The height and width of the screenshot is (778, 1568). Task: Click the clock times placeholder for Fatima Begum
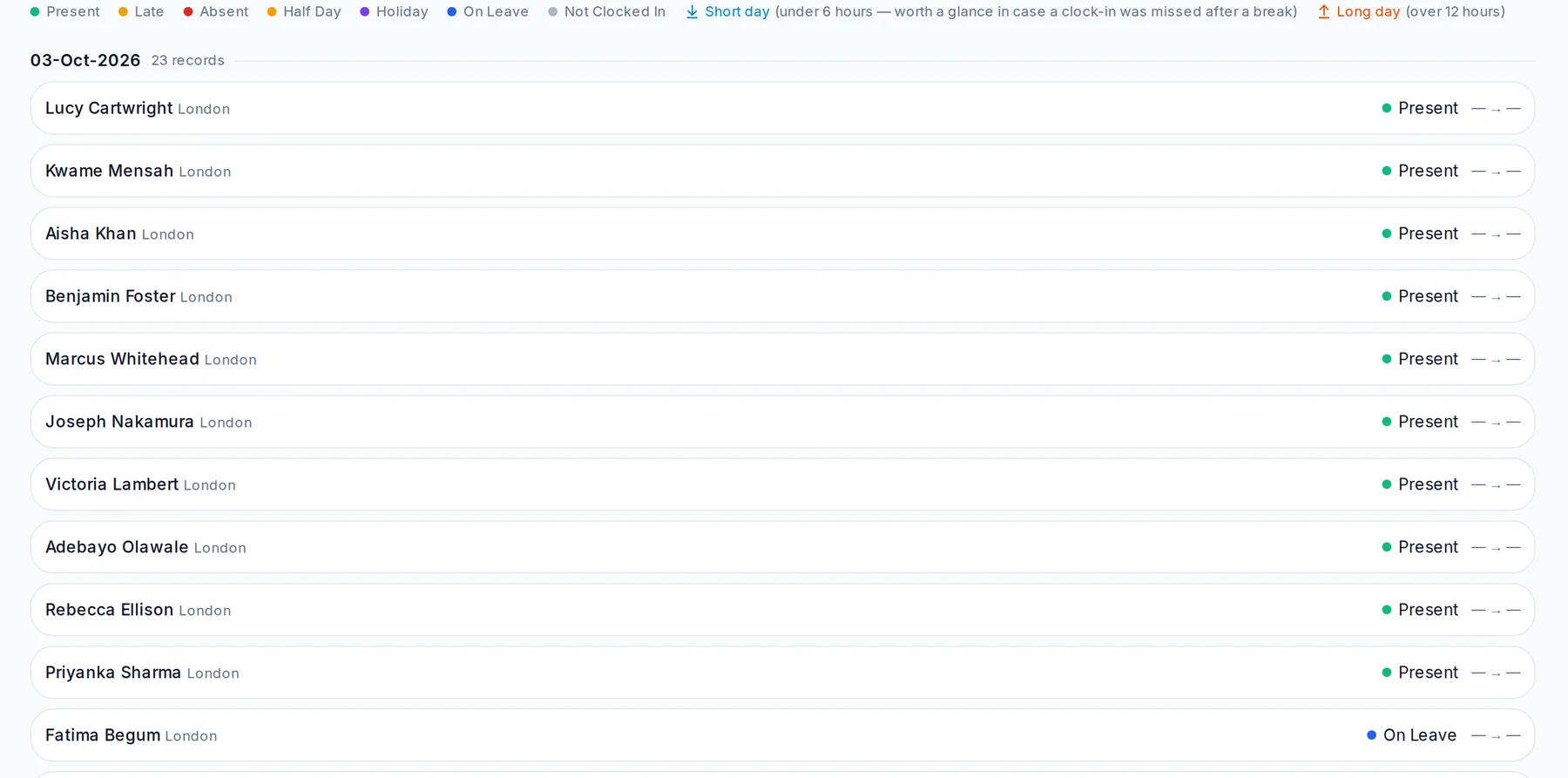coord(1496,736)
